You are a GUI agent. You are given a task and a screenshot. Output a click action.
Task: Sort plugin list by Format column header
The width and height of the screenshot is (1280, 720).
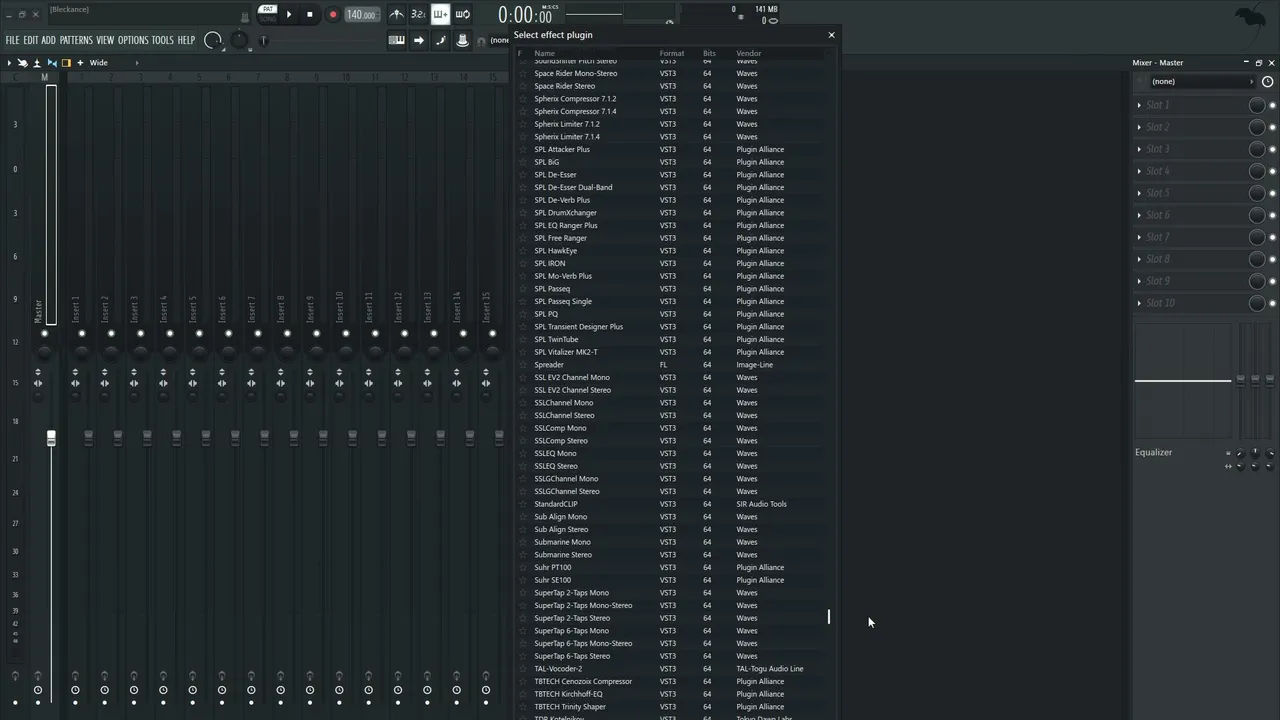(672, 54)
